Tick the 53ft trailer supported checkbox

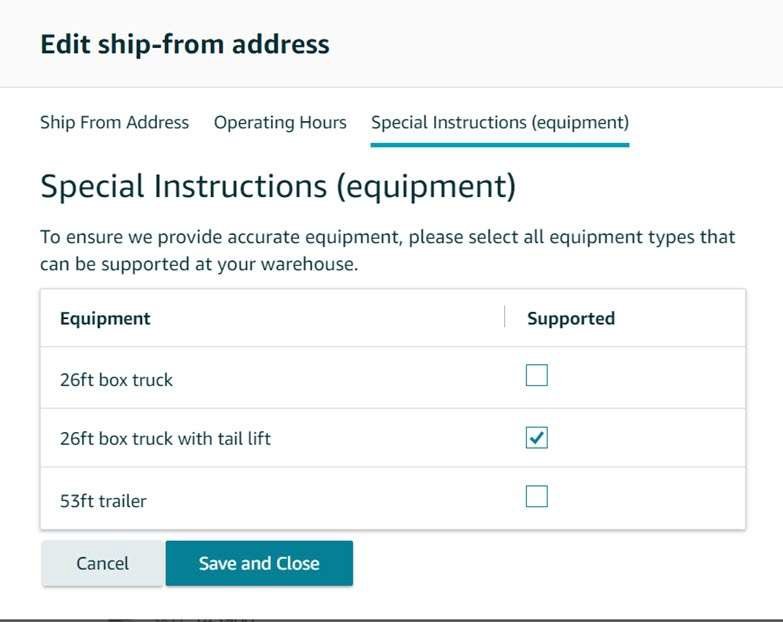tap(537, 497)
